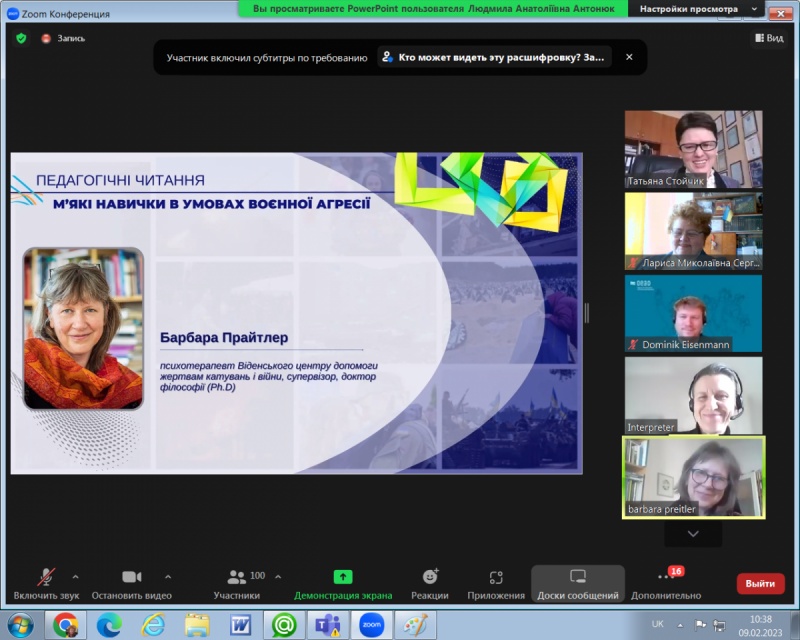The width and height of the screenshot is (800, 640).
Task: Open the transcript visibility info link
Action: coord(495,57)
